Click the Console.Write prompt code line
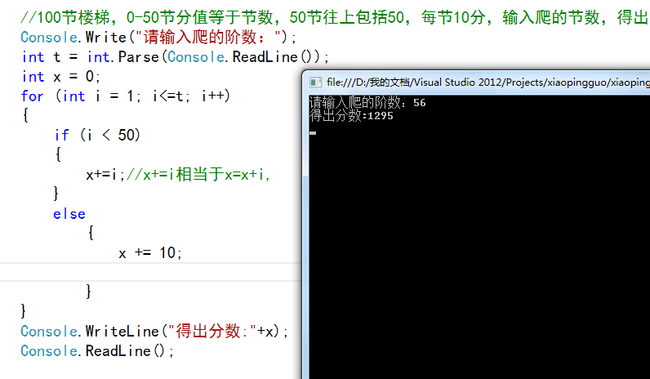Viewport: 650px width, 379px height. point(159,37)
